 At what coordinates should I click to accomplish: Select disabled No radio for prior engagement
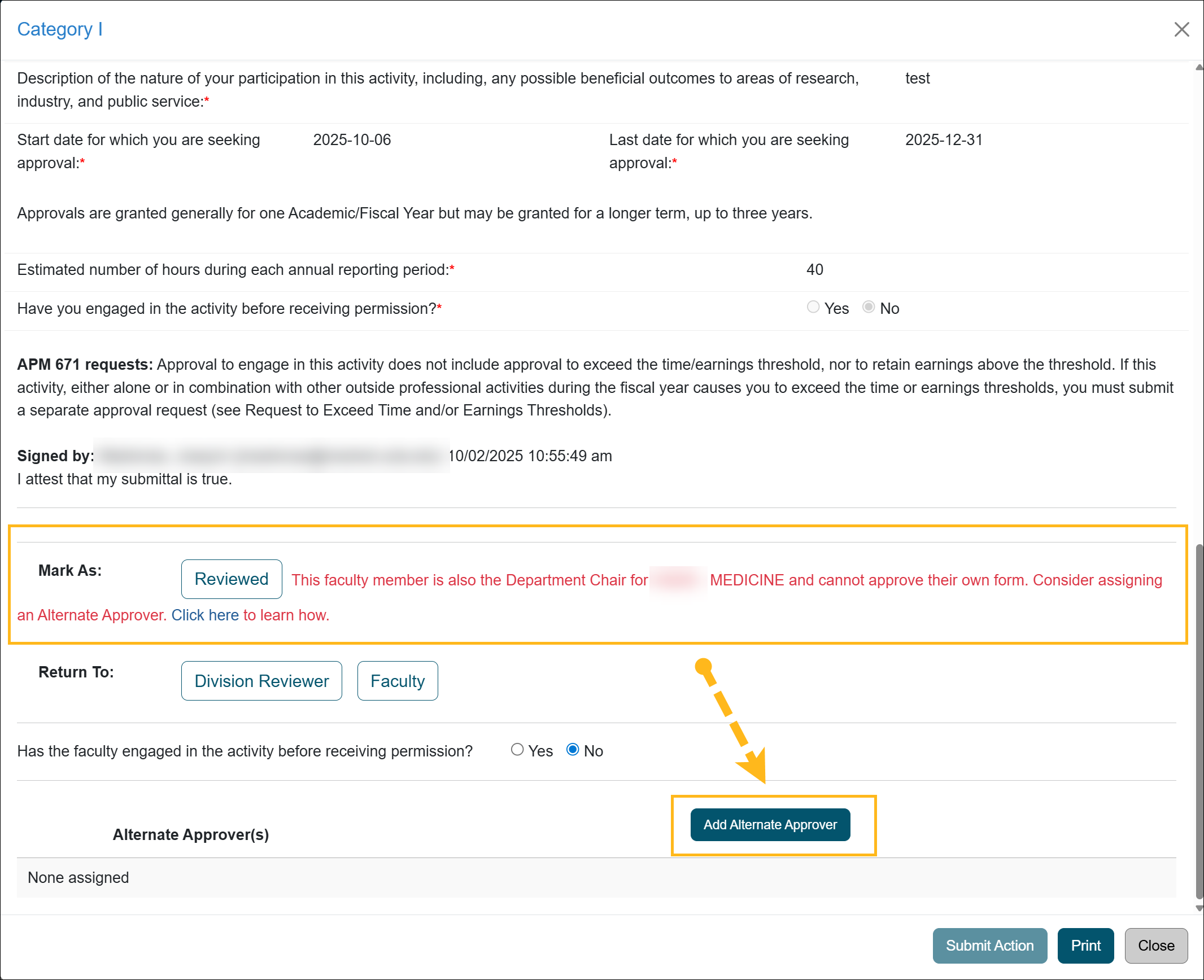pyautogui.click(x=869, y=307)
